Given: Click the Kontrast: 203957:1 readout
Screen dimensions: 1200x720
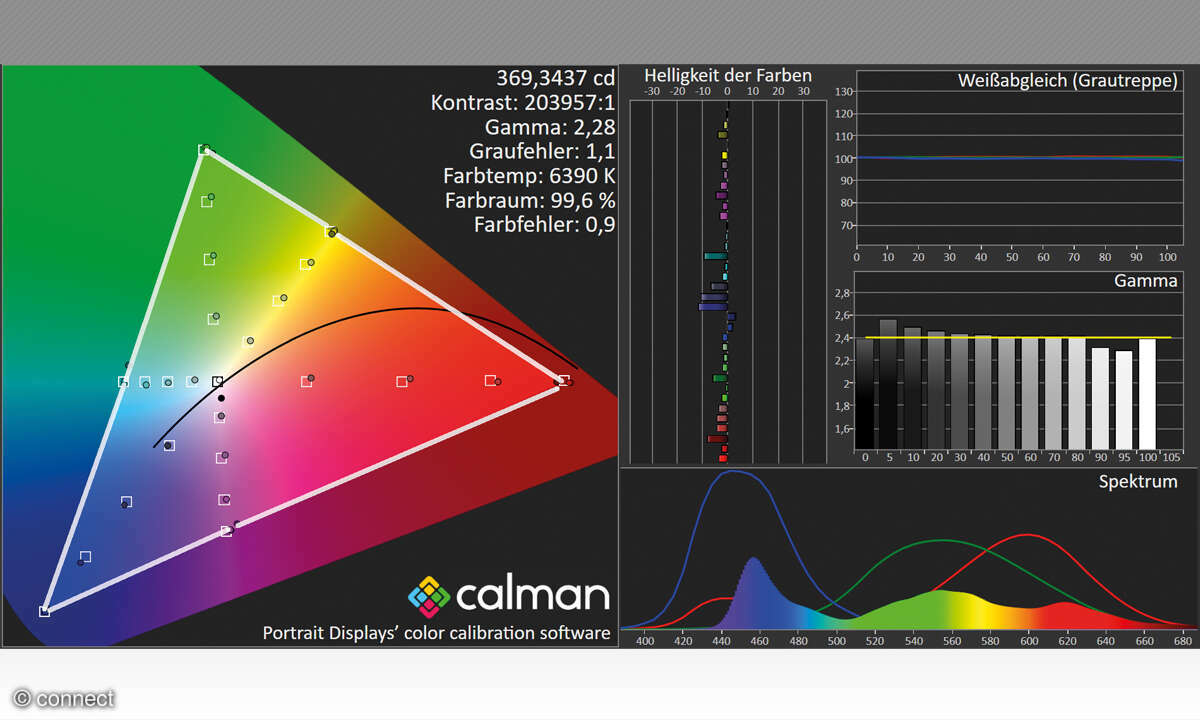Looking at the screenshot, I should [522, 102].
